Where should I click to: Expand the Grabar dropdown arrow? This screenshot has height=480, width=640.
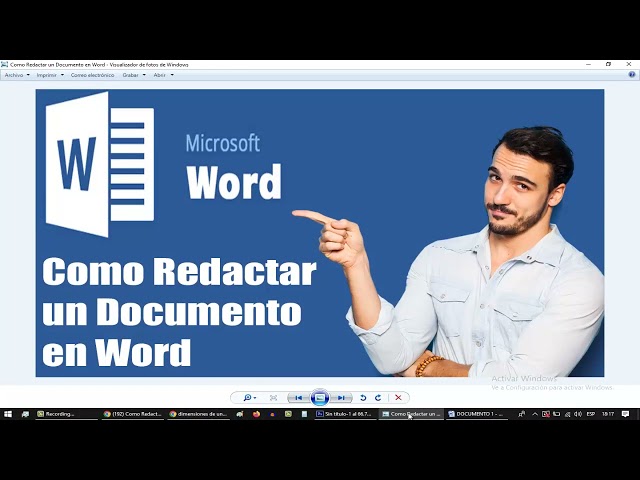point(144,75)
